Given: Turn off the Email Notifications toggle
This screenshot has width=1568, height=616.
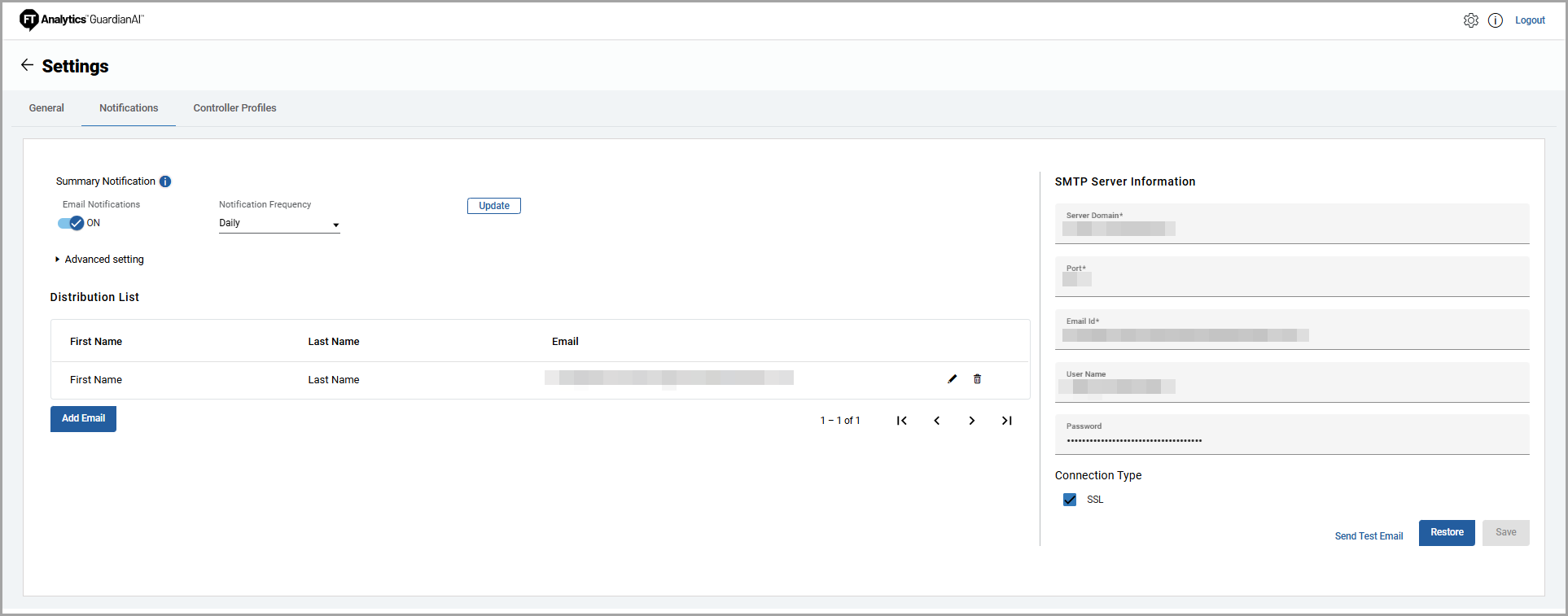Looking at the screenshot, I should click(x=72, y=223).
